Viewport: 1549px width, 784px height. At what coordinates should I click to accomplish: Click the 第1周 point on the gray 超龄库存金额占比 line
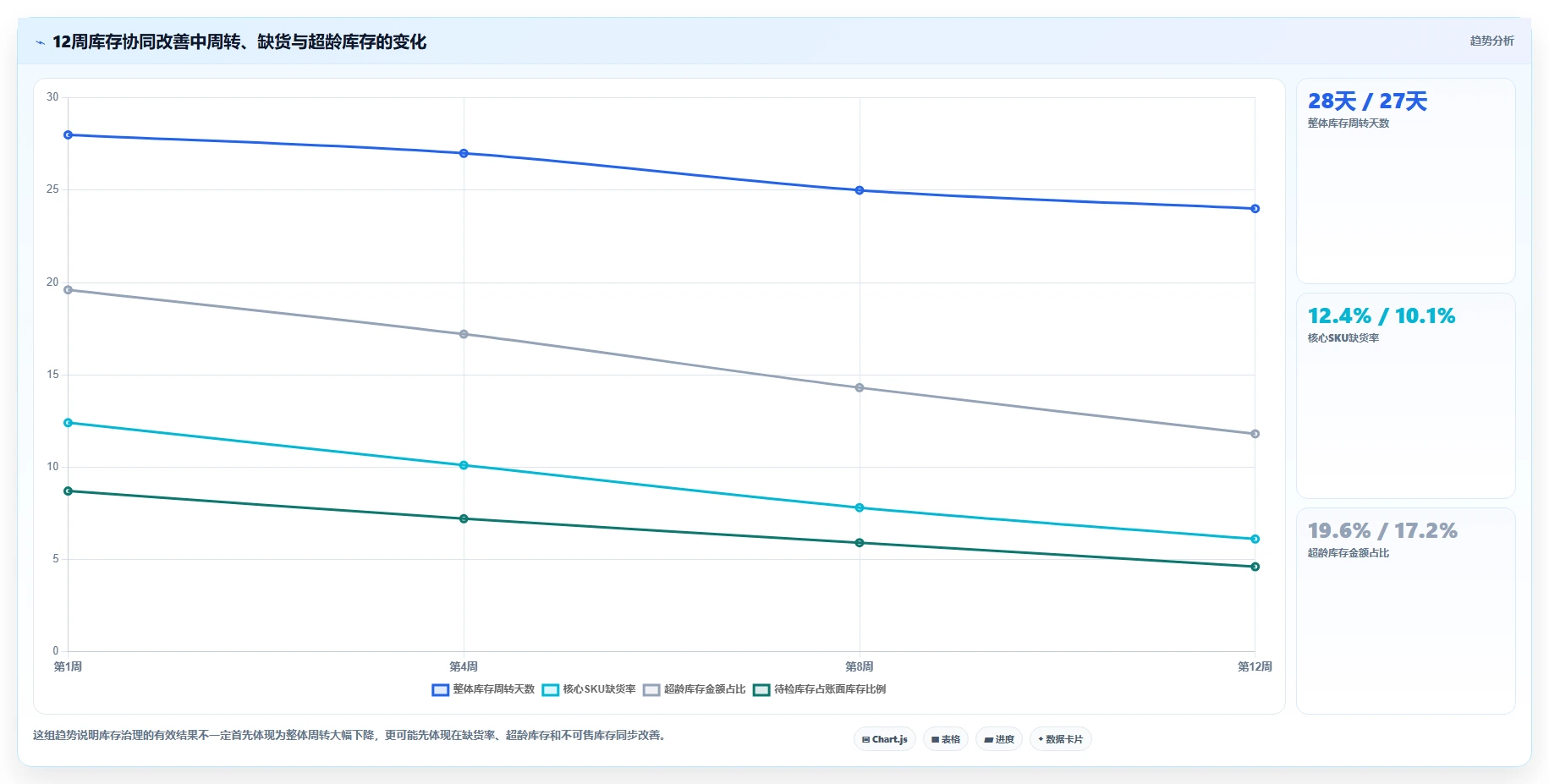(69, 290)
